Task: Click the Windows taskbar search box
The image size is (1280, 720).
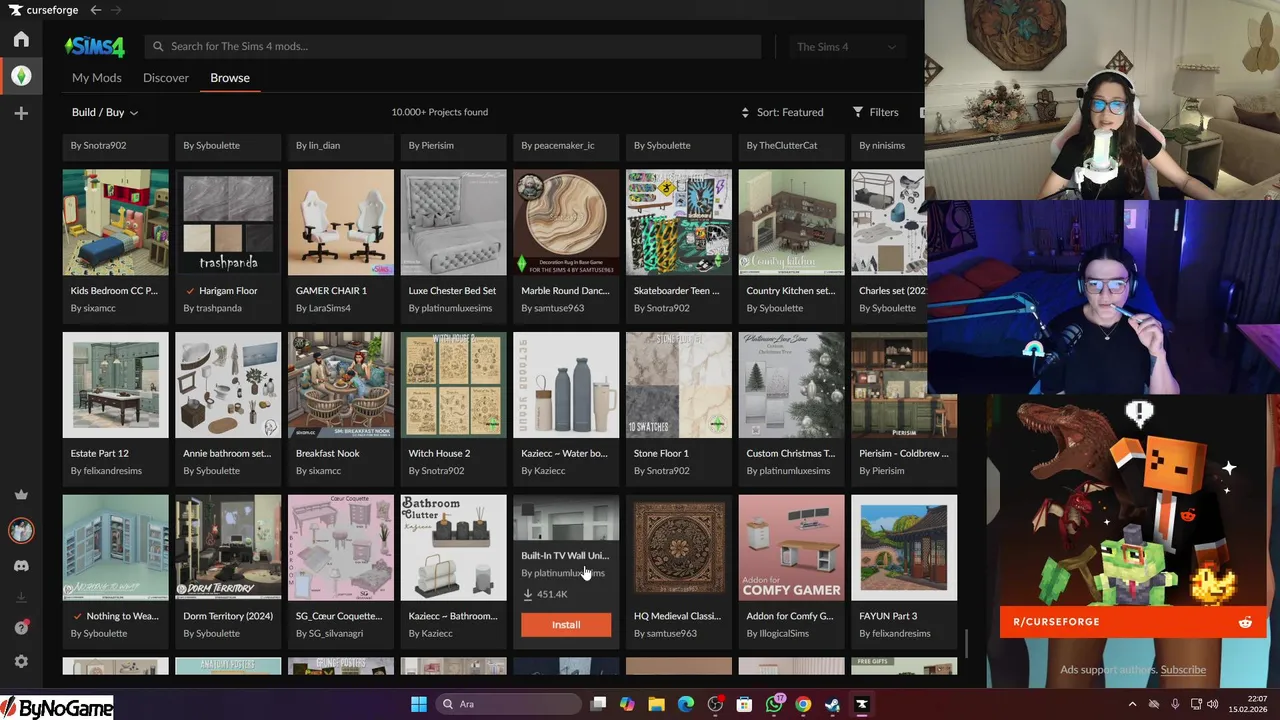Action: point(510,704)
